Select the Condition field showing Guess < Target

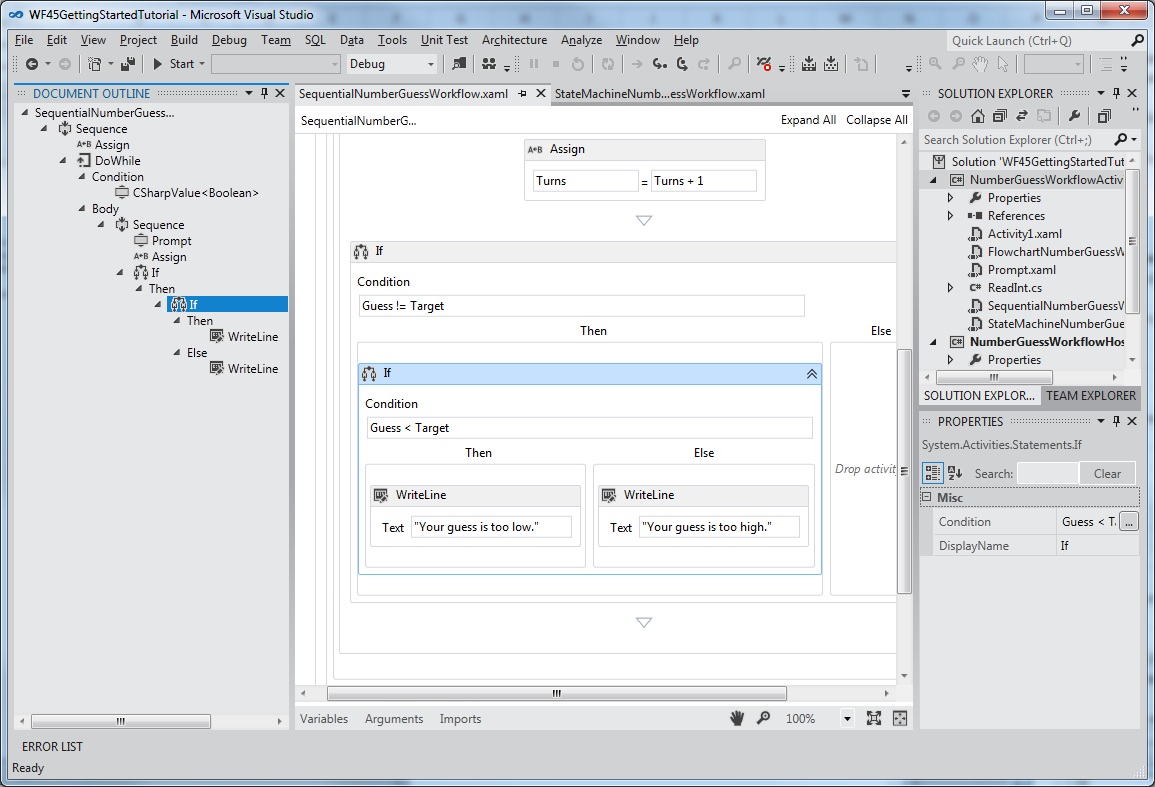(588, 427)
